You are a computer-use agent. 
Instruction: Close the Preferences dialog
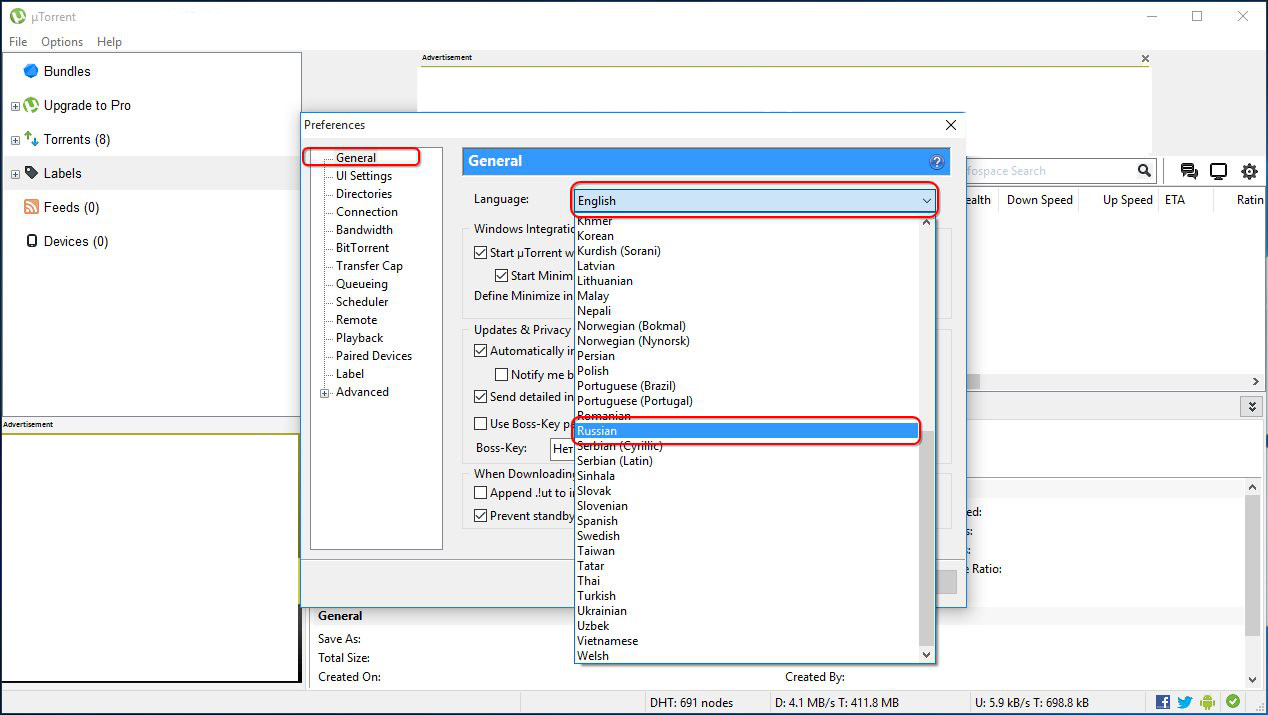(x=951, y=125)
